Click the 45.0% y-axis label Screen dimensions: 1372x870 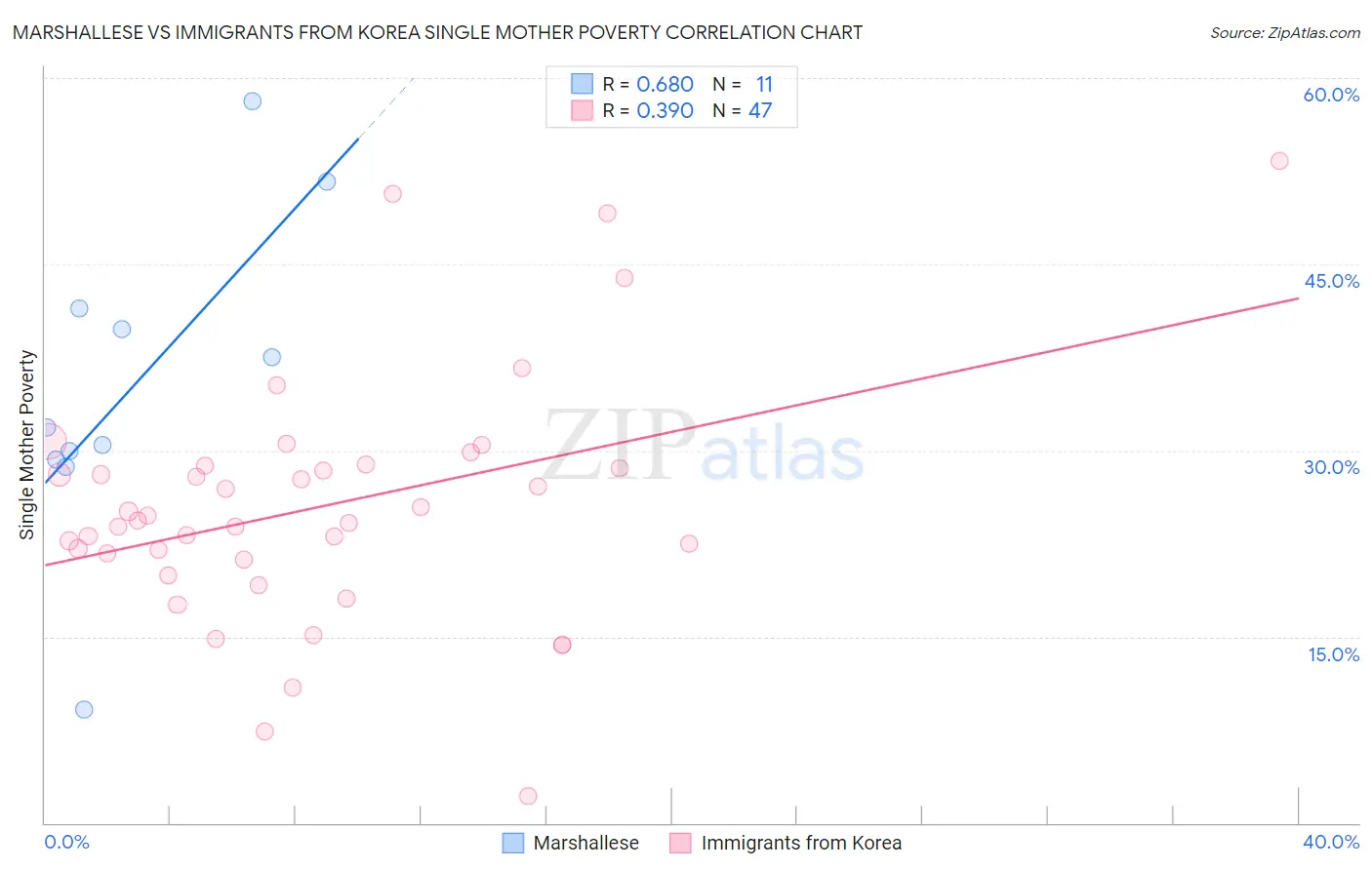[x=1331, y=281]
